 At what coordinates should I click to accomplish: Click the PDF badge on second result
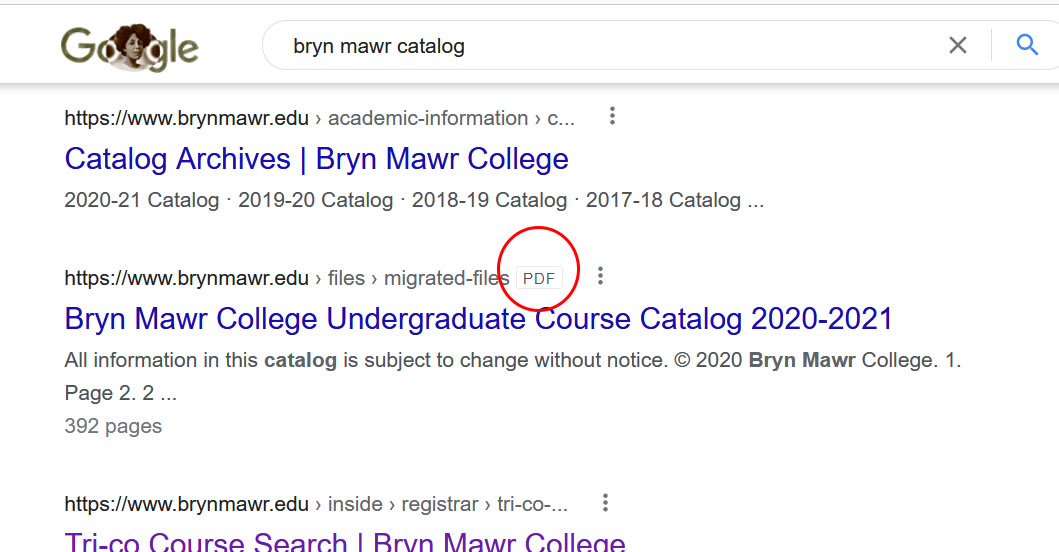tap(539, 278)
